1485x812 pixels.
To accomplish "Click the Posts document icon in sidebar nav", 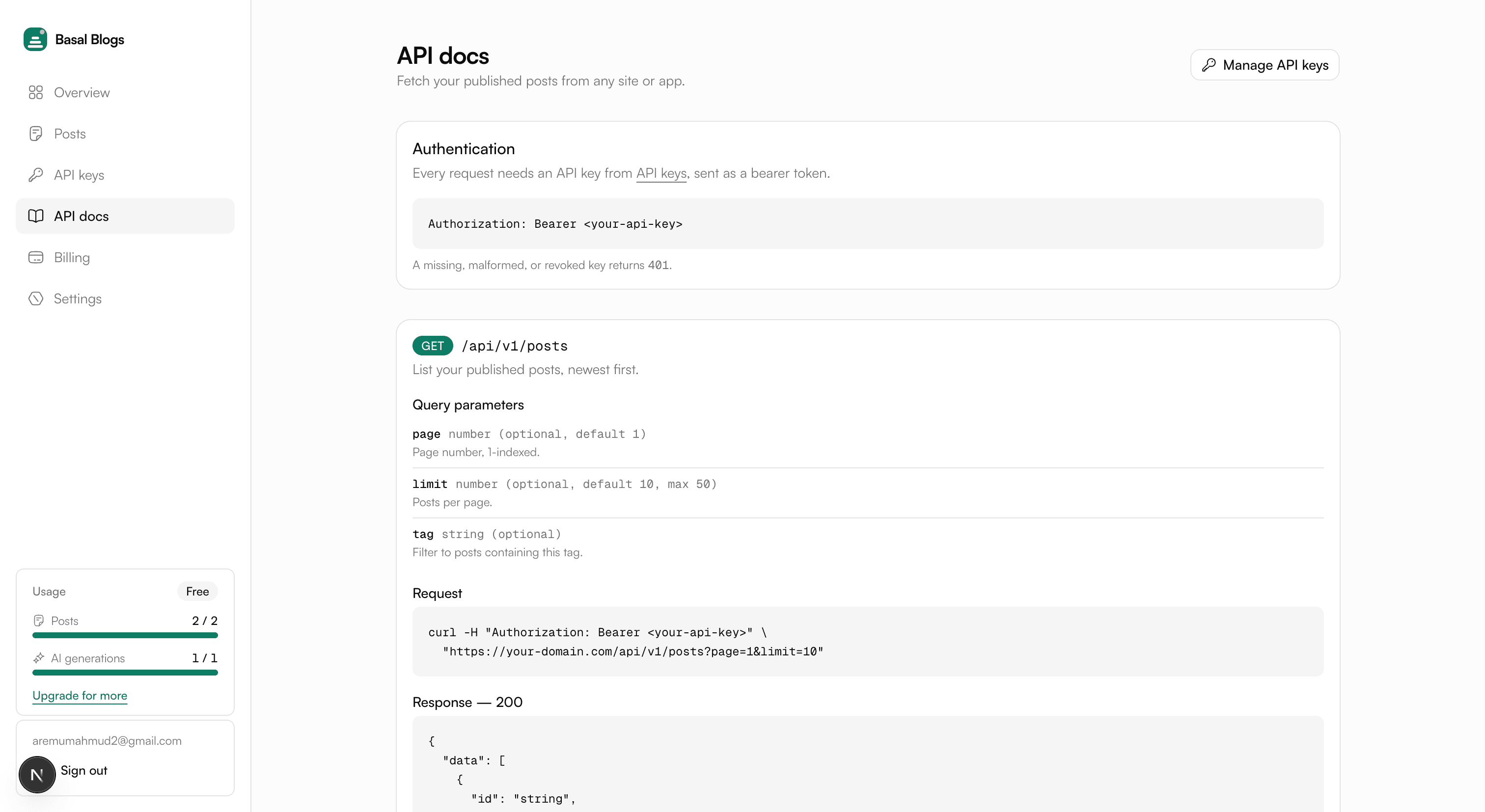I will click(36, 134).
